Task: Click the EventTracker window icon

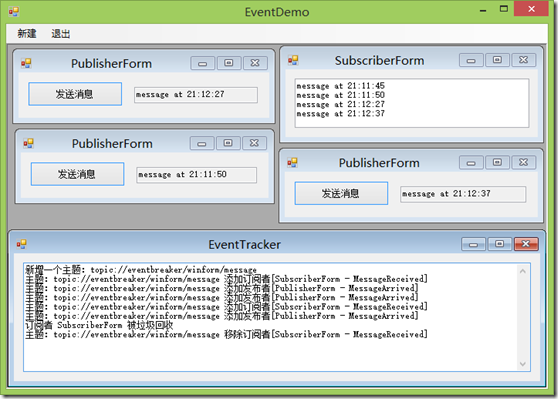Action: click(21, 244)
